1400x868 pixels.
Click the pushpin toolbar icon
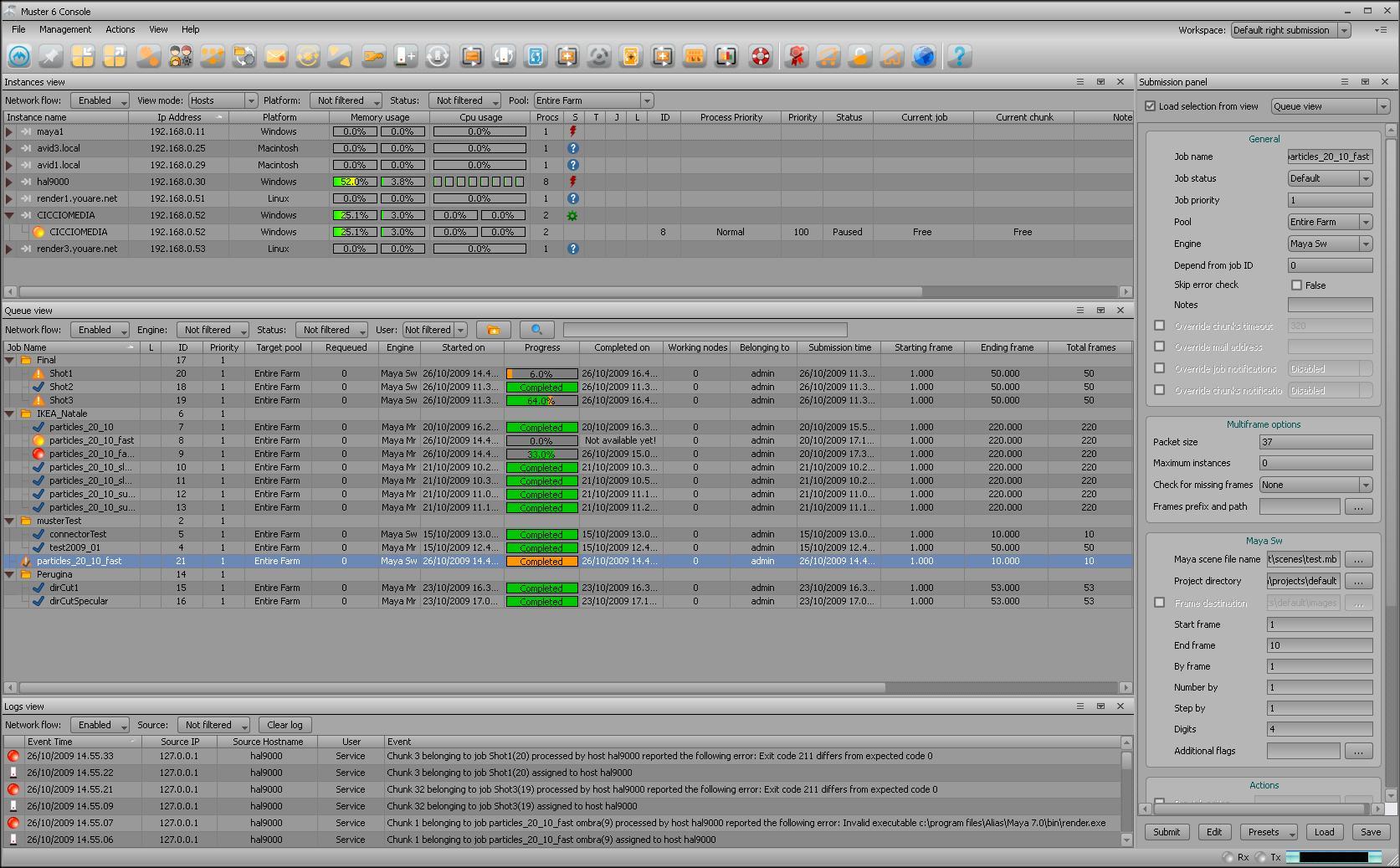click(51, 56)
